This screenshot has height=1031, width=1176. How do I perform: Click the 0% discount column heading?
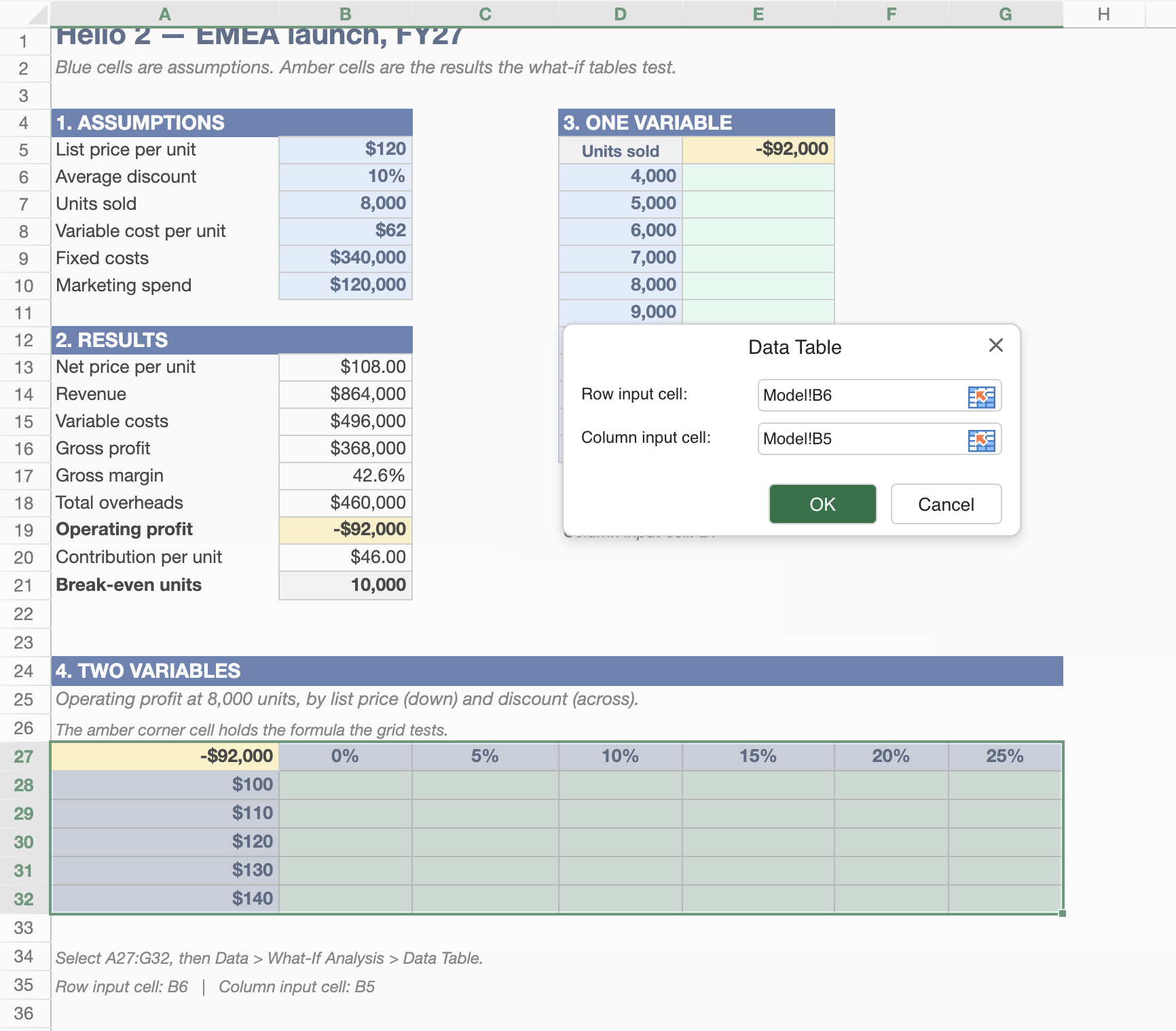(x=345, y=757)
